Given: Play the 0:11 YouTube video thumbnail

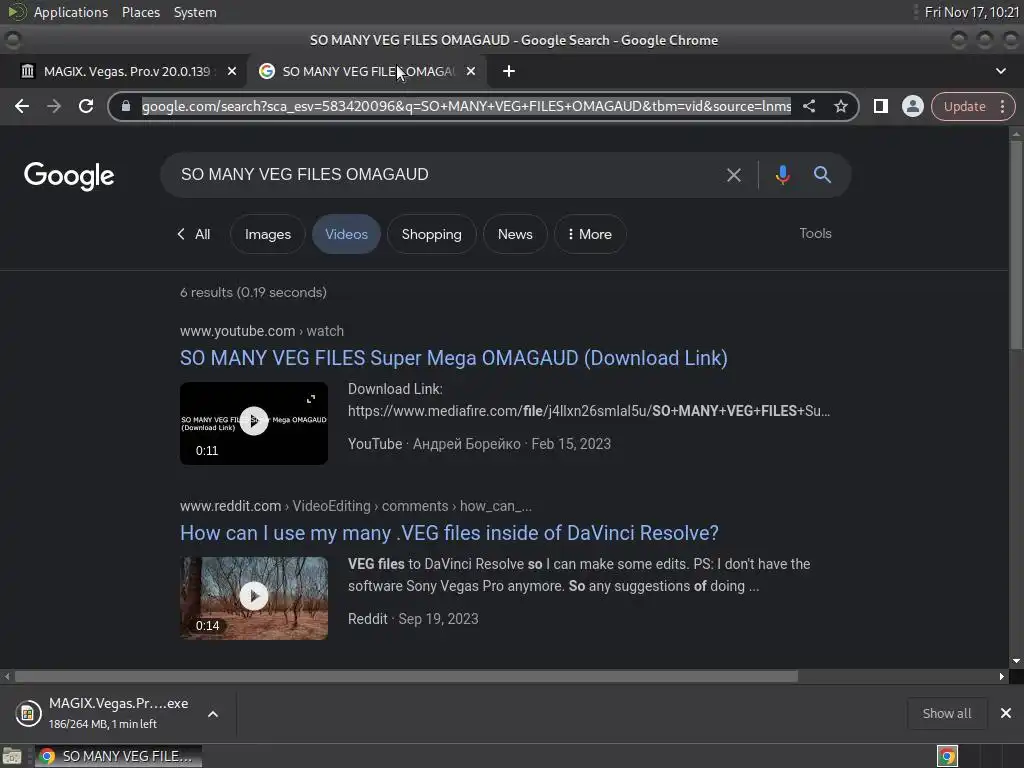Looking at the screenshot, I should 254,423.
